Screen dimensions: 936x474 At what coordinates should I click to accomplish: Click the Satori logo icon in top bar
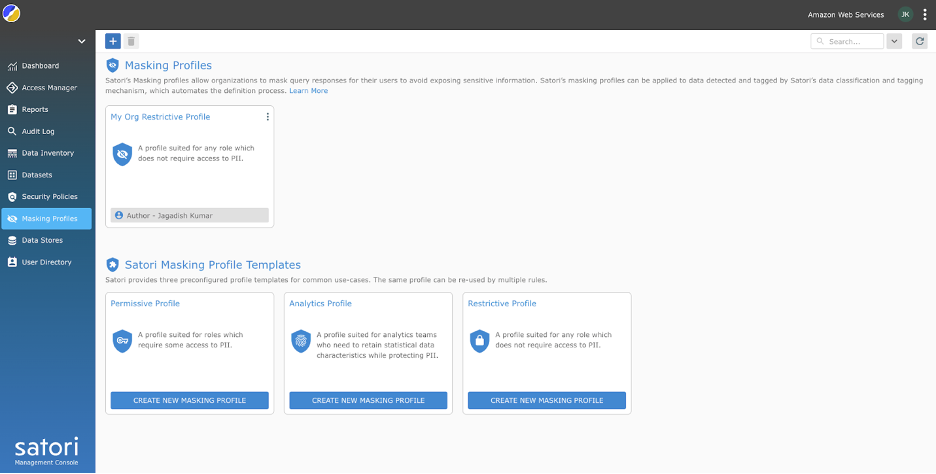11,12
